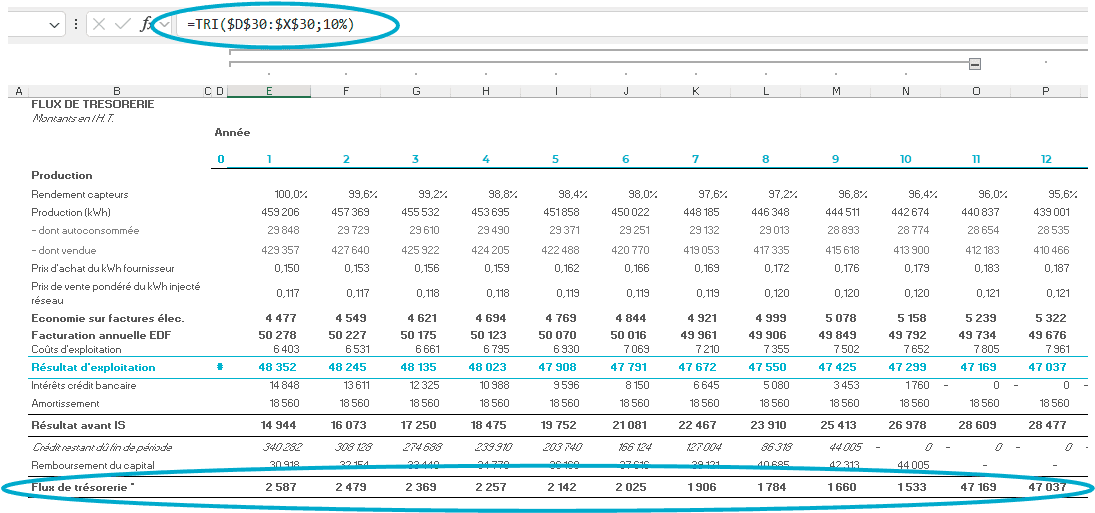
Task: Select column N header
Action: coord(906,91)
